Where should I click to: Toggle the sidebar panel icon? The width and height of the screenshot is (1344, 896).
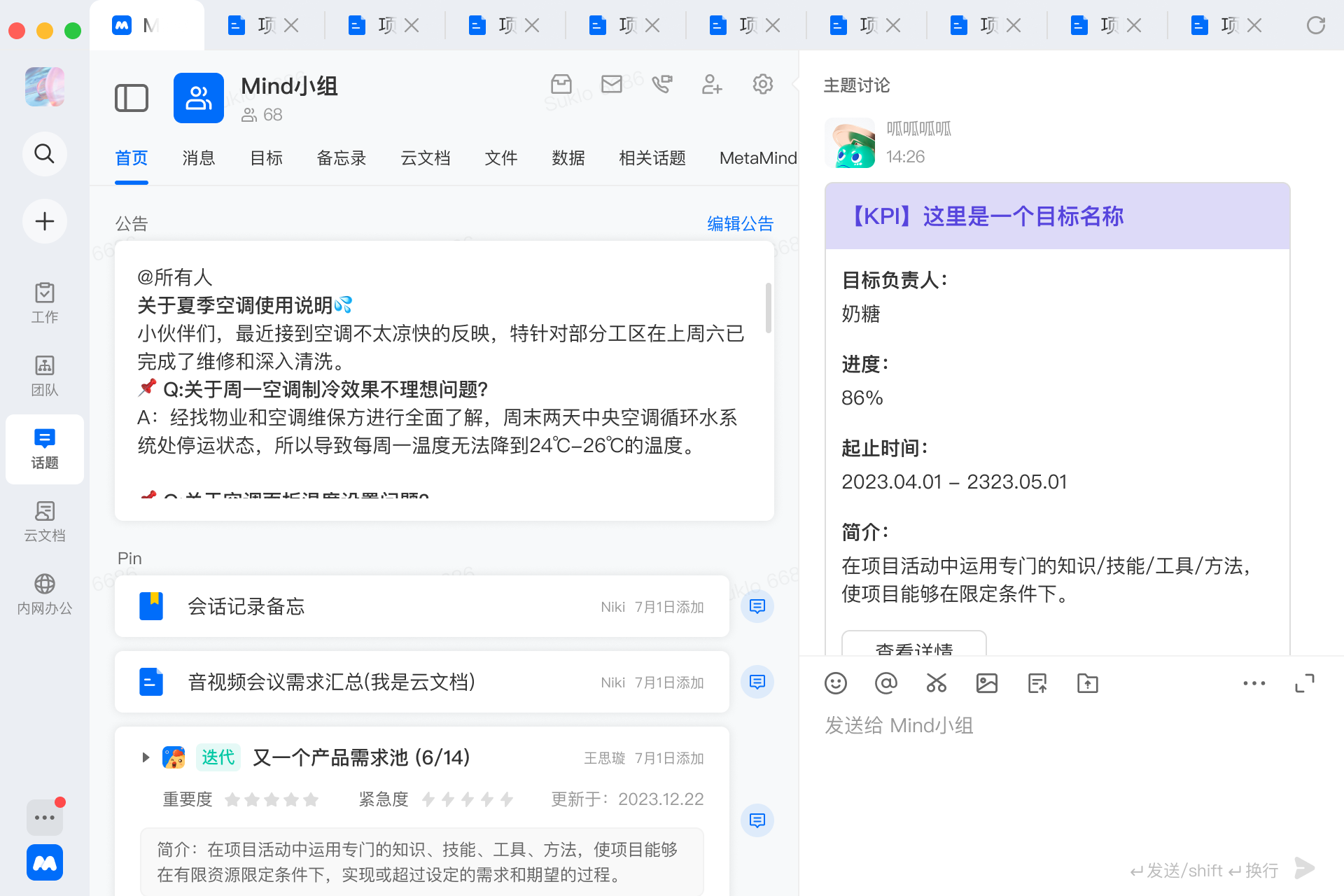(132, 98)
